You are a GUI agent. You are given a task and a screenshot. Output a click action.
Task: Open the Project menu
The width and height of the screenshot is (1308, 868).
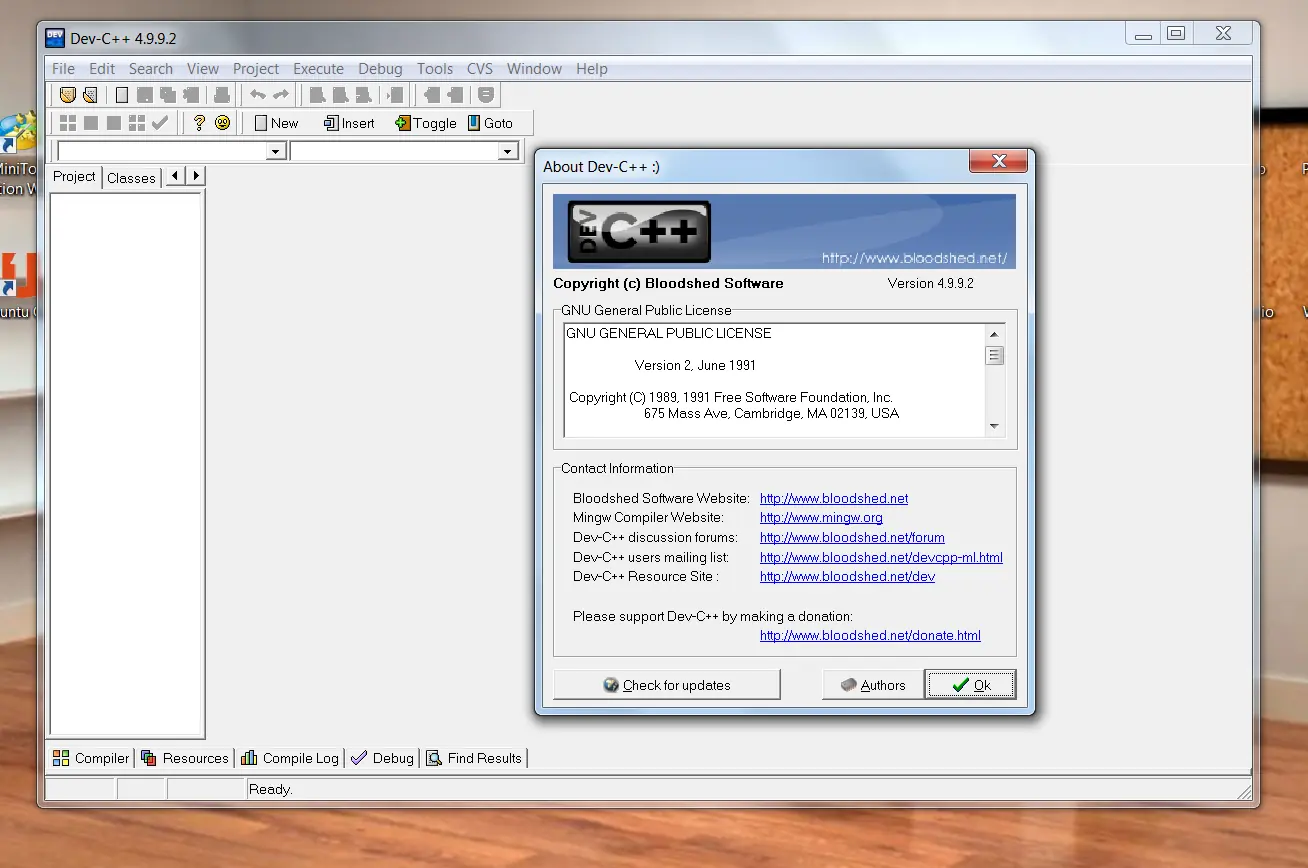(x=256, y=69)
